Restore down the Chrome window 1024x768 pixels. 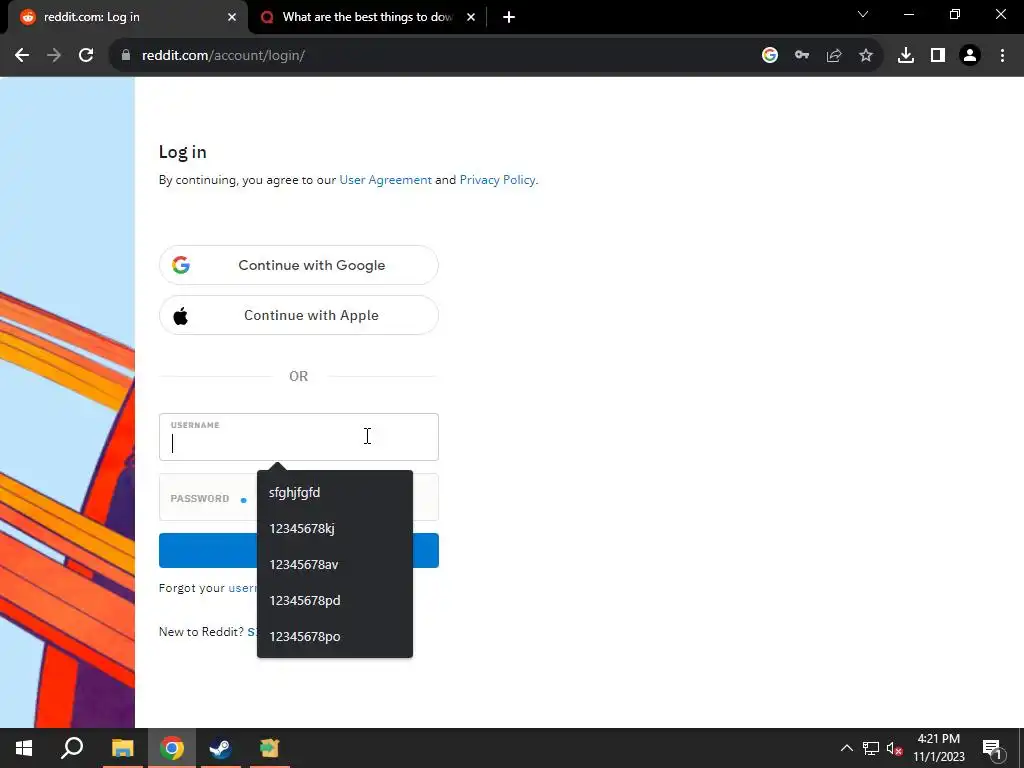[955, 14]
